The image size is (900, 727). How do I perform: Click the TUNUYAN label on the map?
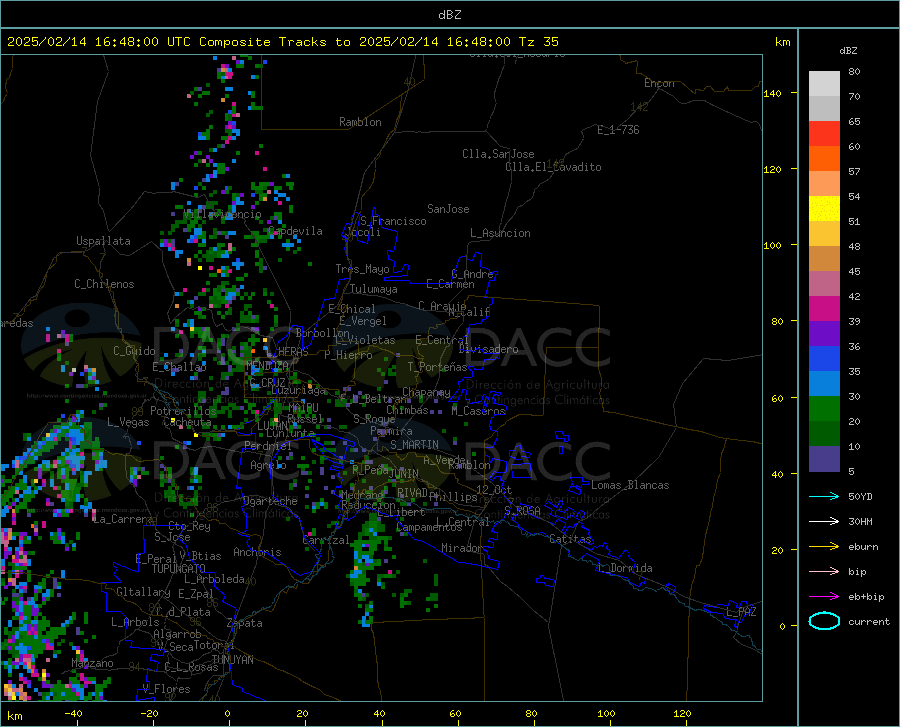[232, 660]
